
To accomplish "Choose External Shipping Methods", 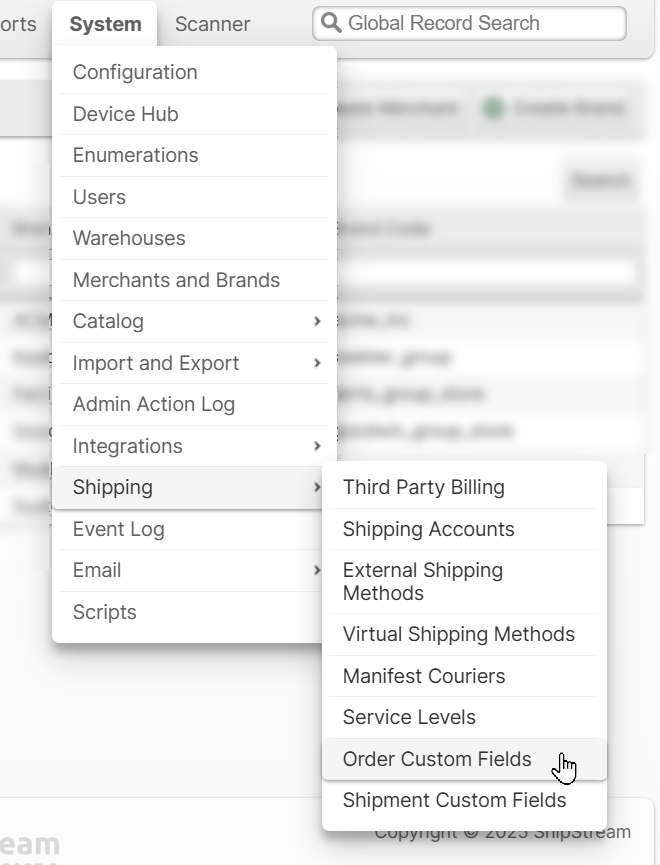I will pos(422,581).
